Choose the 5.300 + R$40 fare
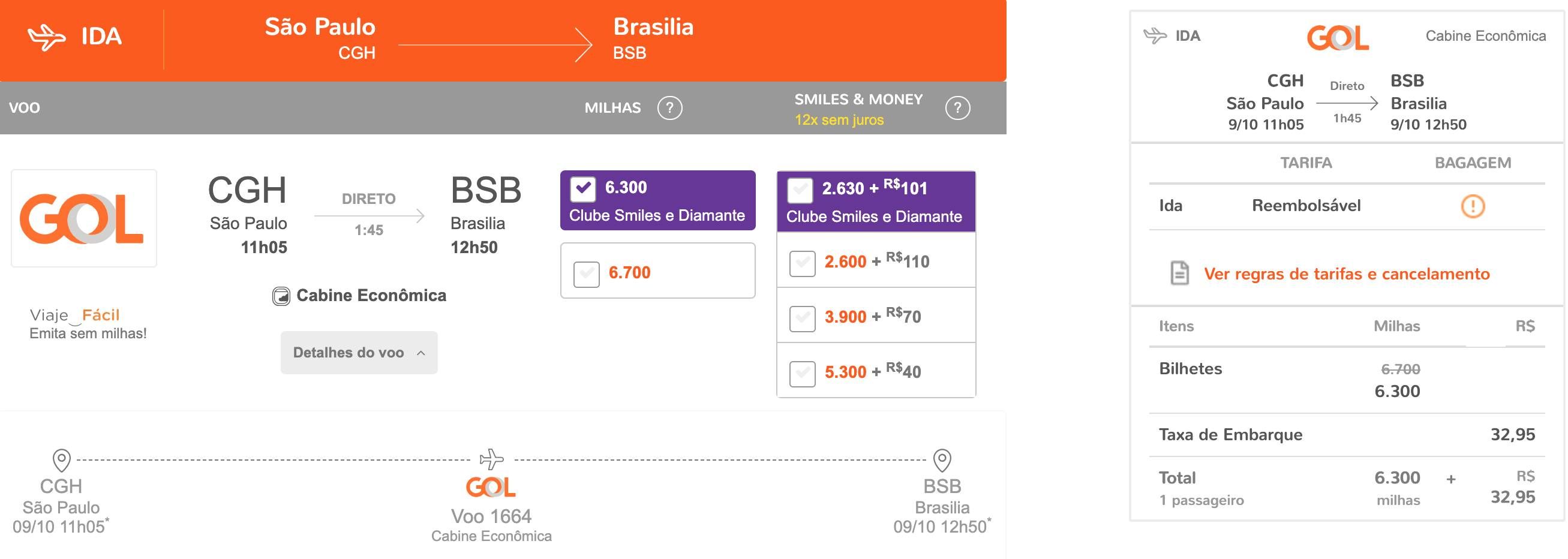Image resolution: width=1568 pixels, height=559 pixels. 802,373
